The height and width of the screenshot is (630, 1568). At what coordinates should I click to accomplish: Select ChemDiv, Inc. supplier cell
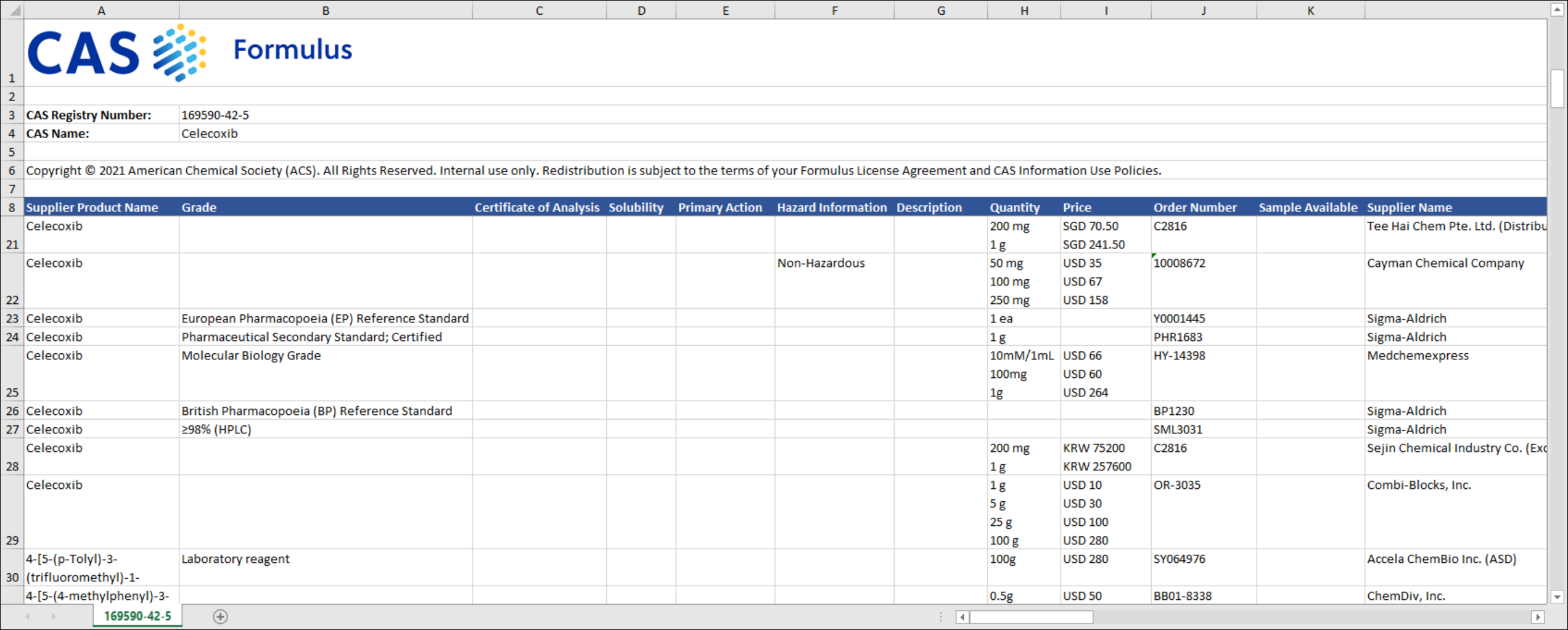[1456, 595]
